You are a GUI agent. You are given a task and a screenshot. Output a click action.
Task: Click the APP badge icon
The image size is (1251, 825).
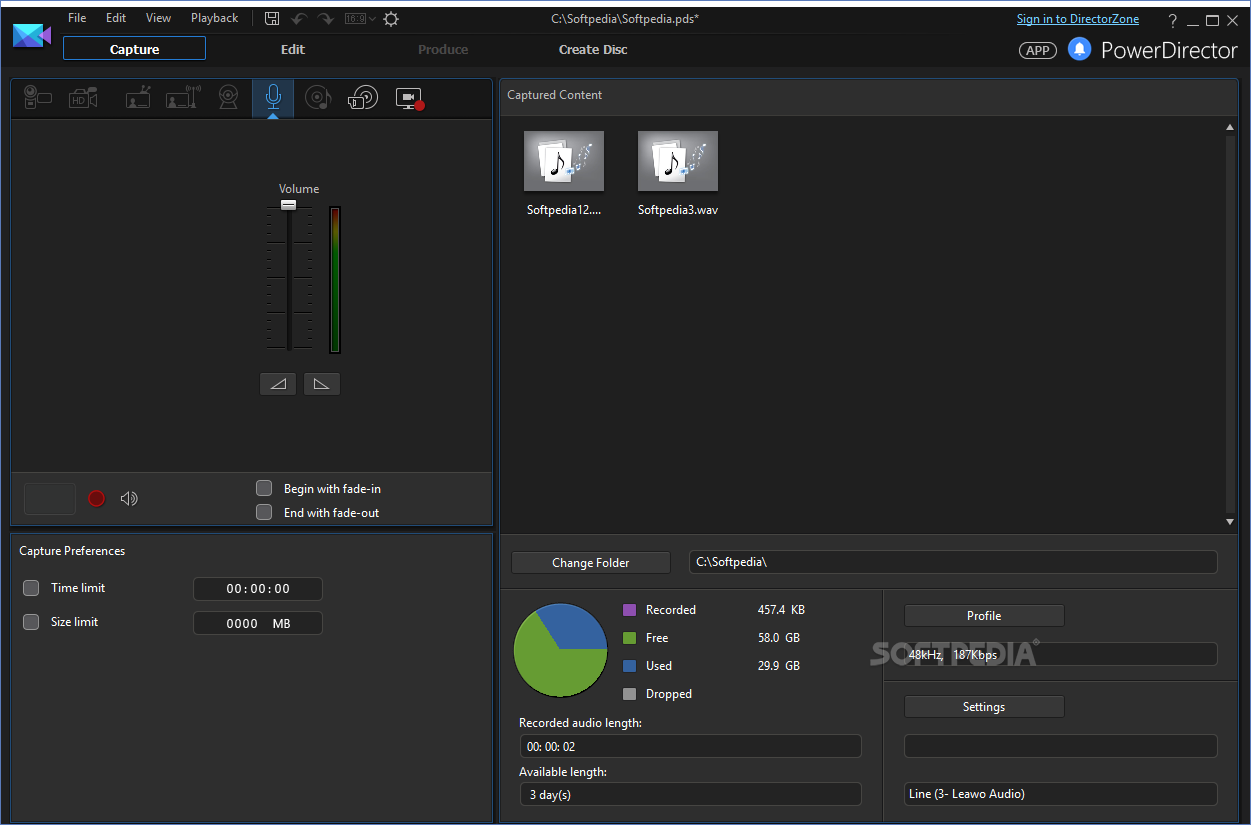pos(1038,50)
